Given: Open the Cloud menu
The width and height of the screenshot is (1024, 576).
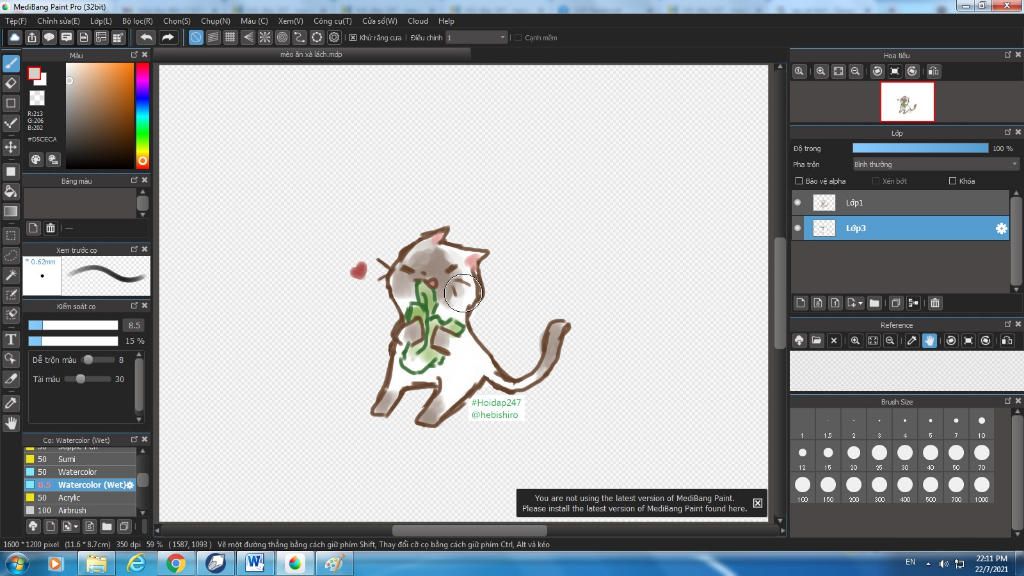Looking at the screenshot, I should point(418,21).
